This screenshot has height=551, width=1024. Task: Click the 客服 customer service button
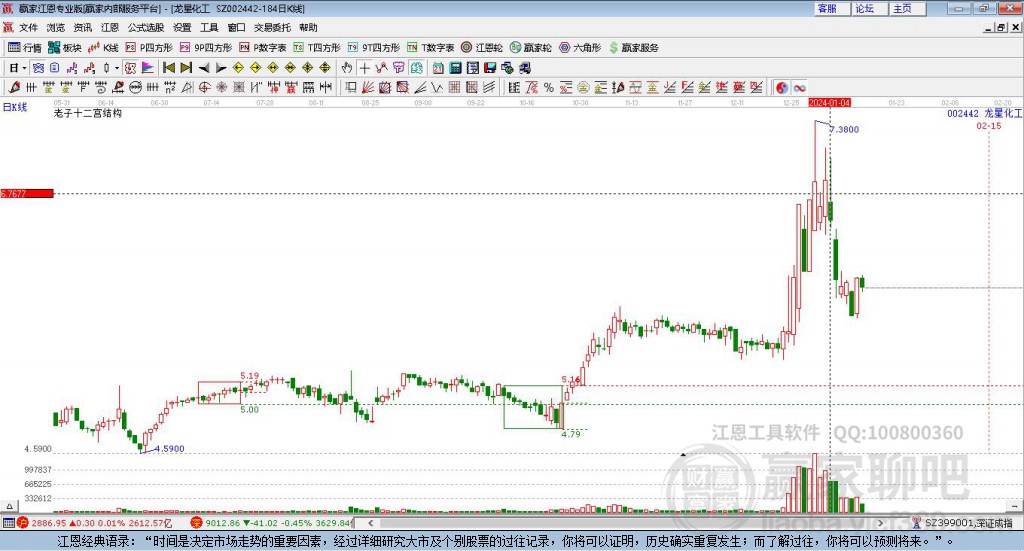click(x=832, y=8)
